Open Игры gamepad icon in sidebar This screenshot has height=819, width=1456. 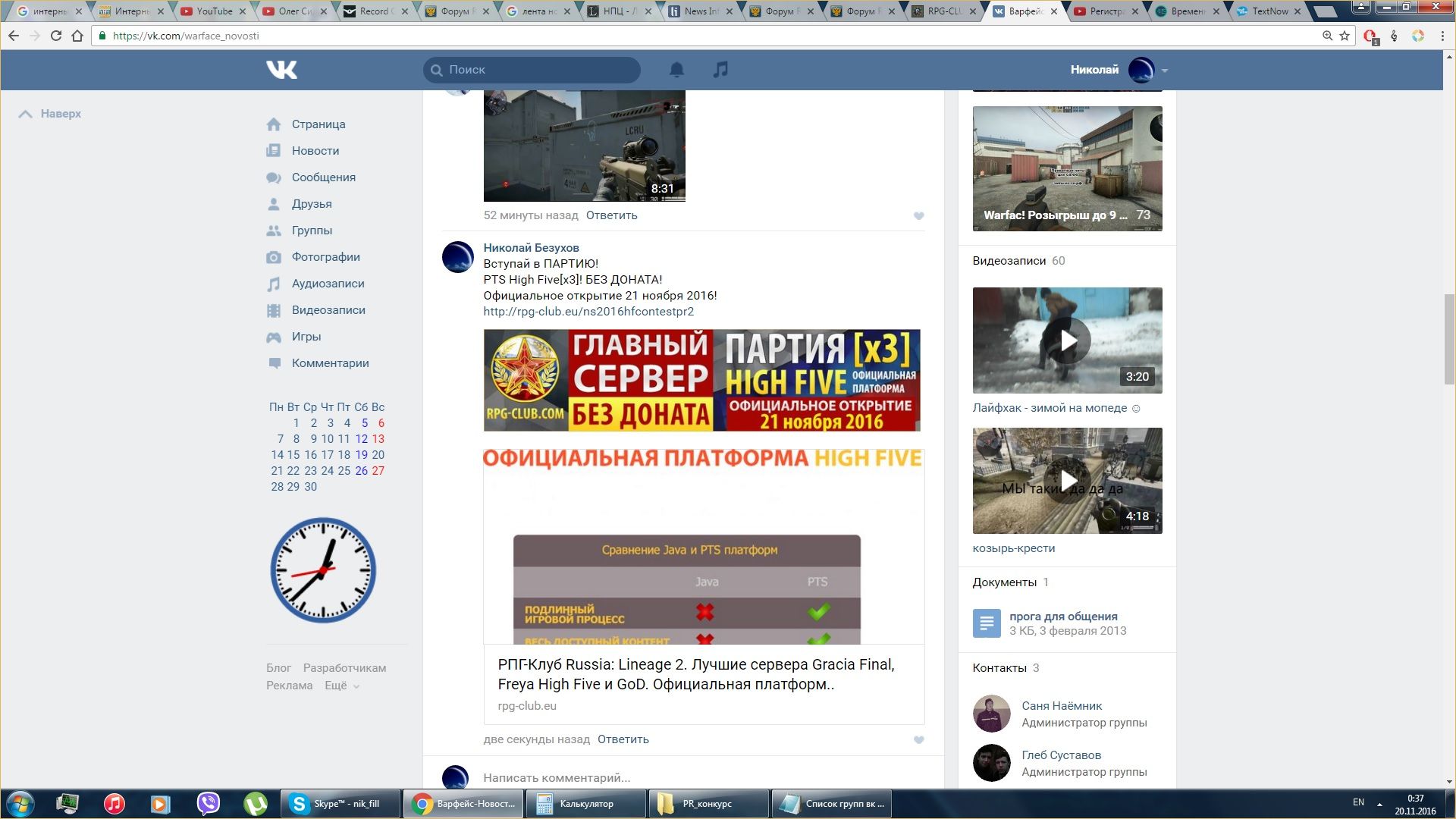[x=274, y=337]
